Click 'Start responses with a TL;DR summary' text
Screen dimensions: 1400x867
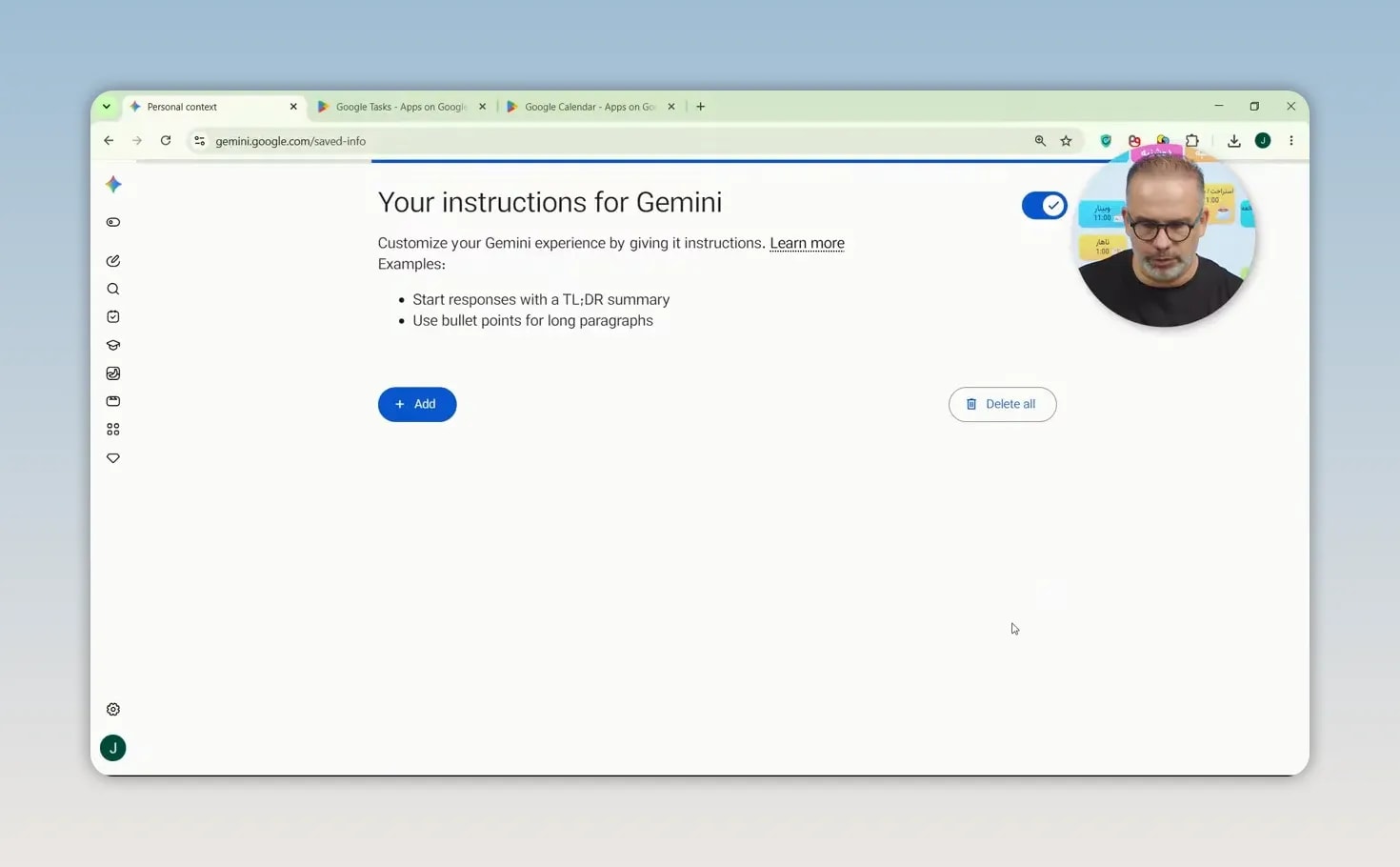click(x=541, y=299)
